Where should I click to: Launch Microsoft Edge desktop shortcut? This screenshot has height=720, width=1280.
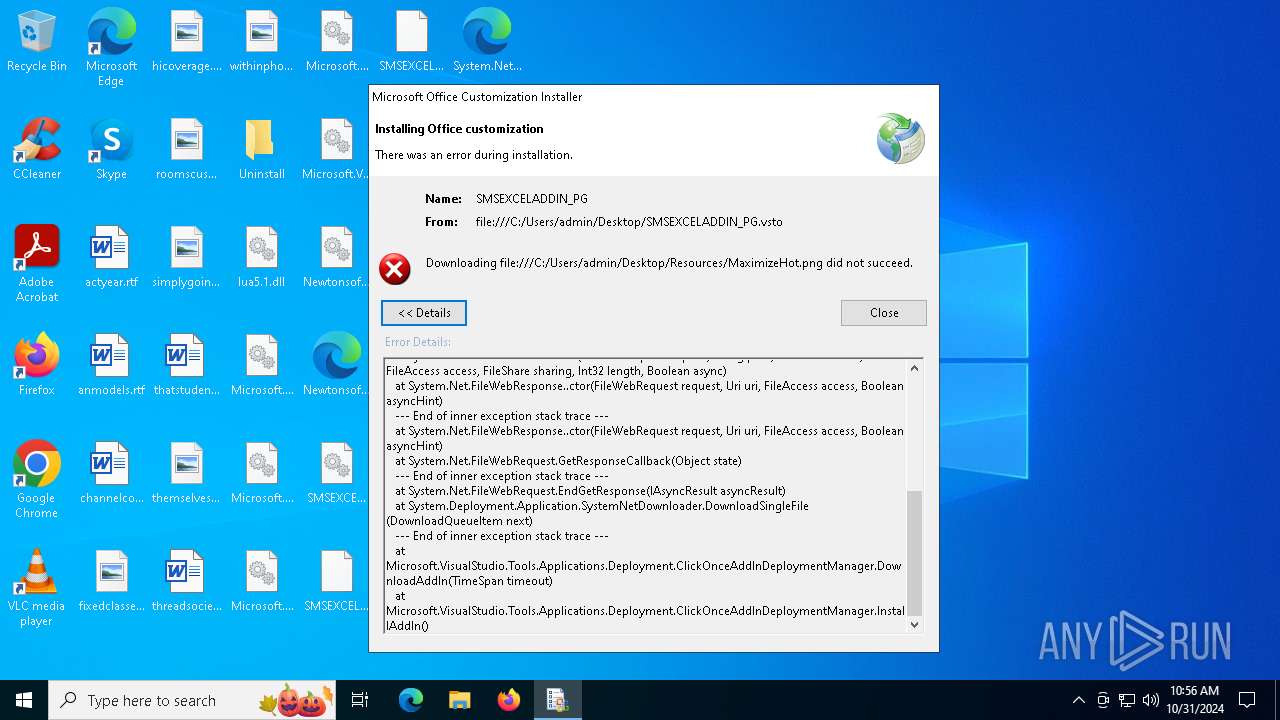click(x=111, y=48)
